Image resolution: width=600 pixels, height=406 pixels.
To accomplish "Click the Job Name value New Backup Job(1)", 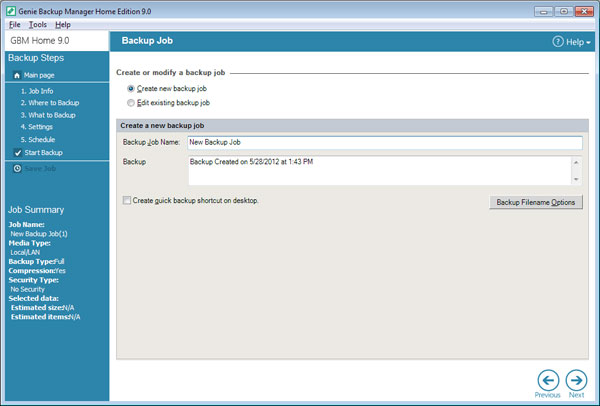I will coord(39,234).
